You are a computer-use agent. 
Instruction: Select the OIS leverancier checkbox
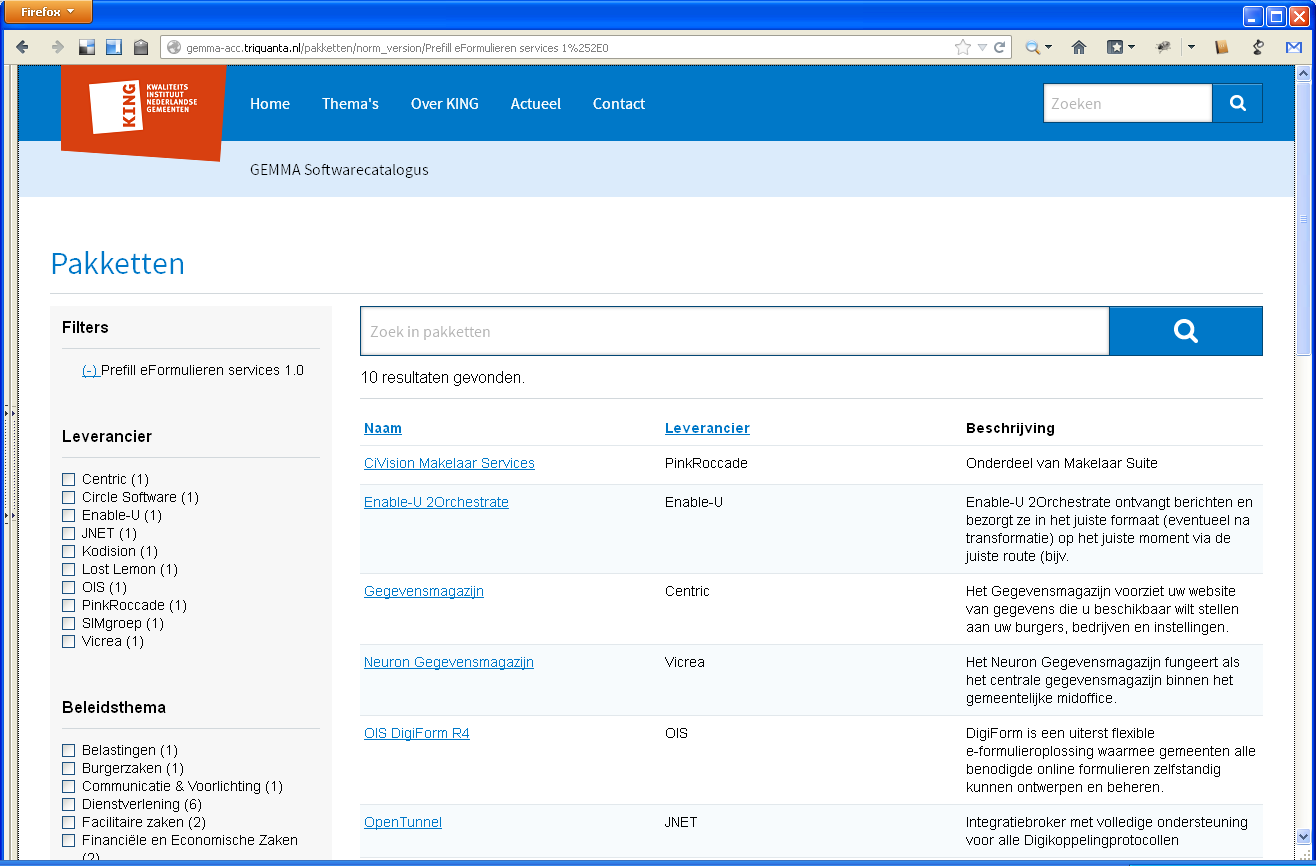click(69, 588)
